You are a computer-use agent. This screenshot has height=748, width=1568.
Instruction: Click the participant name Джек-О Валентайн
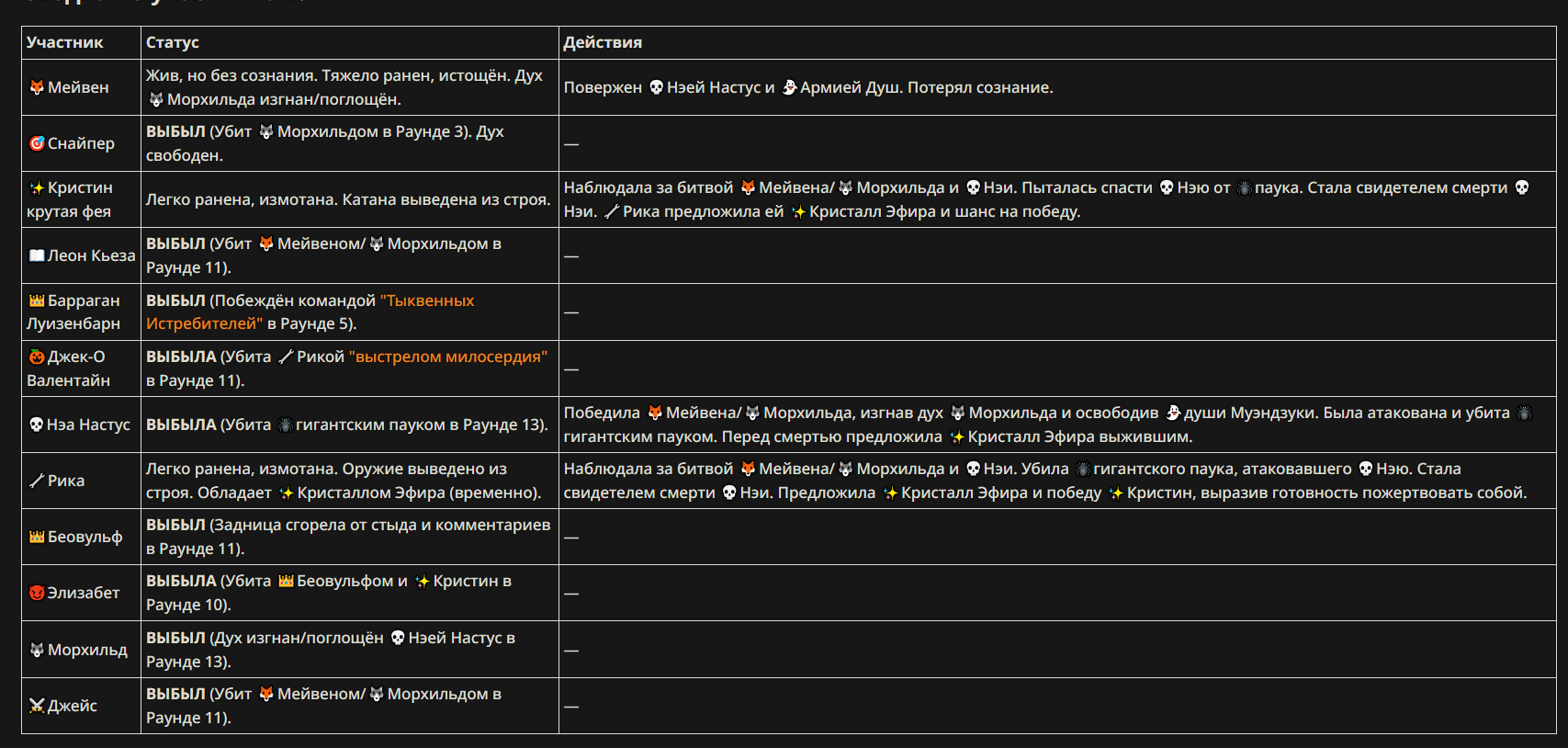click(x=68, y=368)
